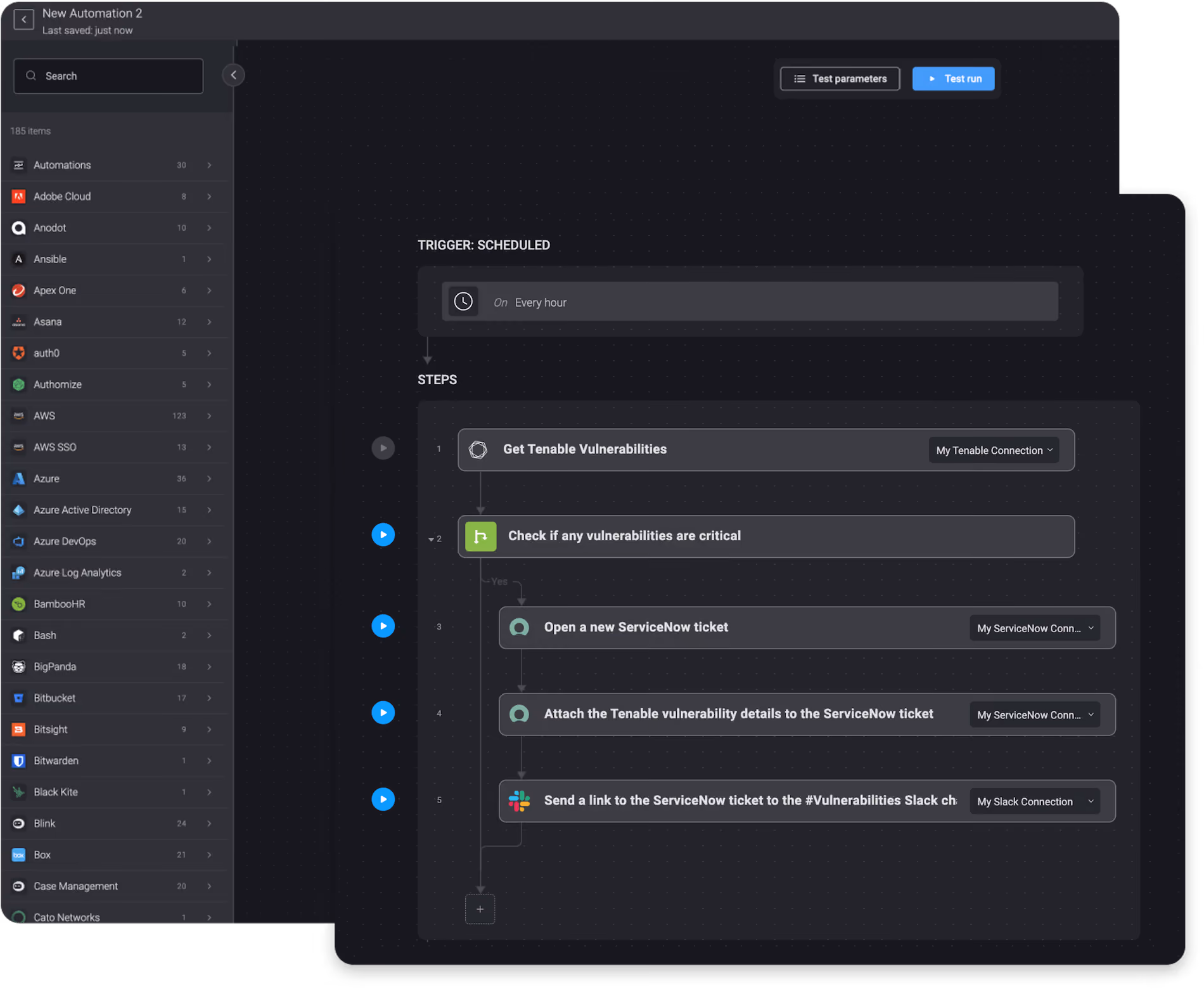Run step 1 with its play button
The height and width of the screenshot is (989, 1204).
(383, 448)
